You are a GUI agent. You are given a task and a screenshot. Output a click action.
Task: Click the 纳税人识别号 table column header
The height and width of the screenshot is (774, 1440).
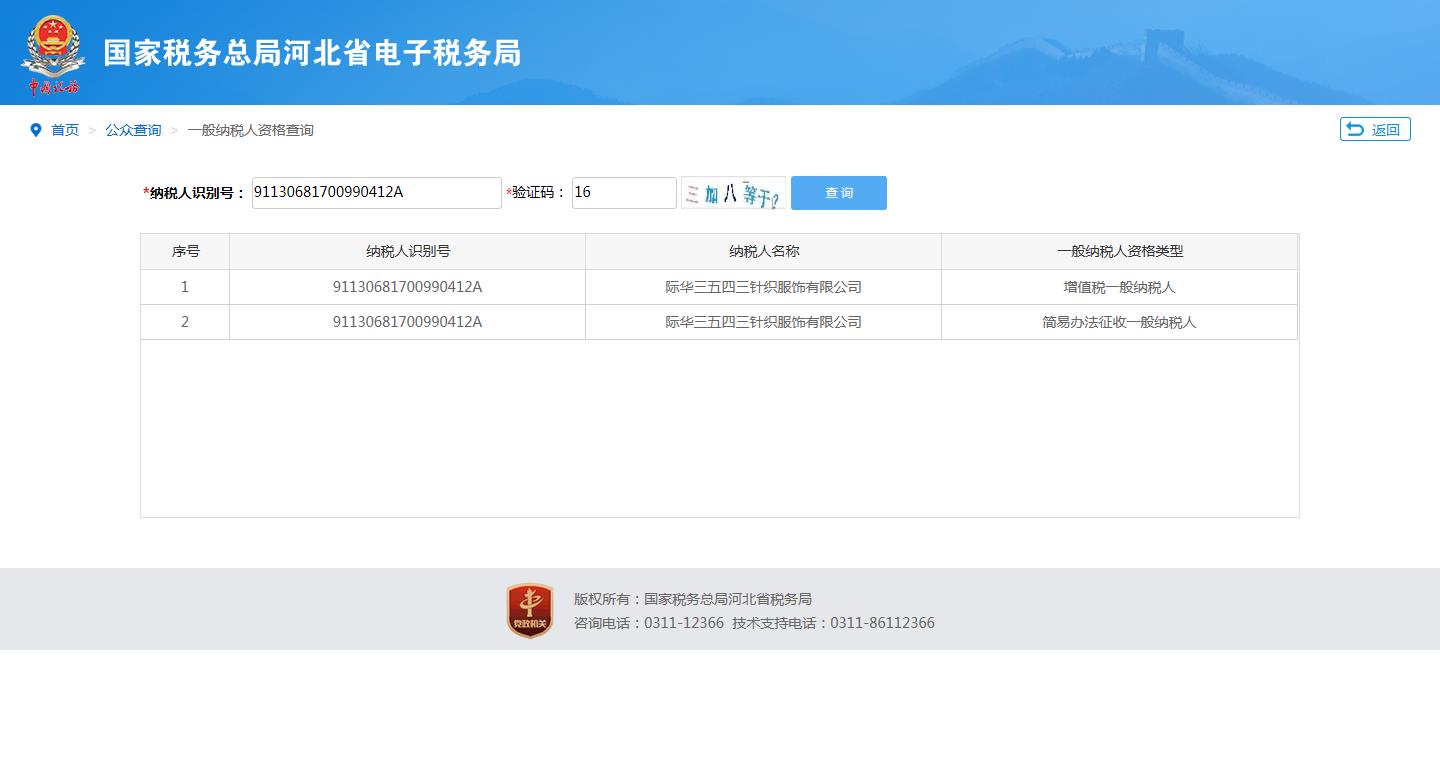[407, 252]
